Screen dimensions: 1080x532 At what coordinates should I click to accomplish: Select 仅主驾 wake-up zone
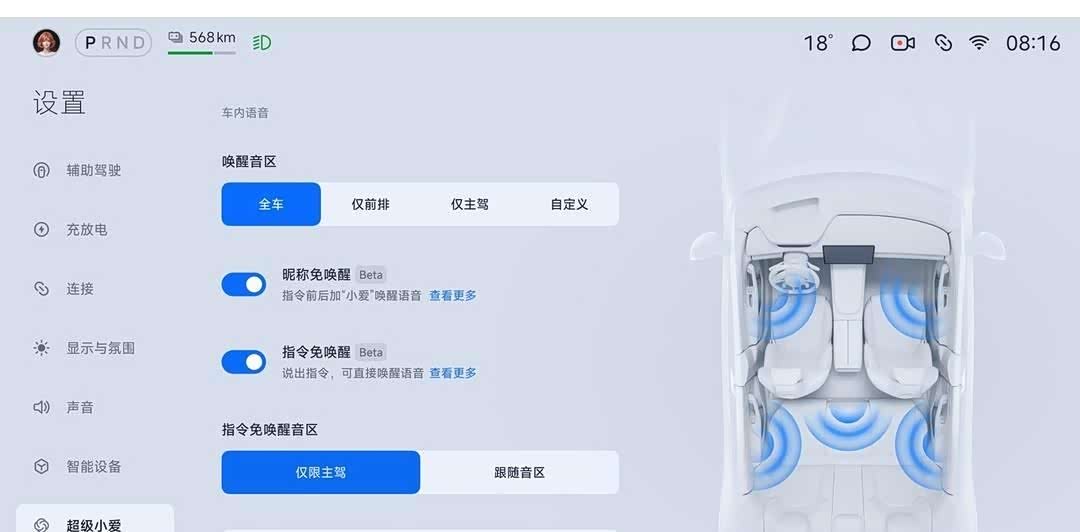[470, 205]
